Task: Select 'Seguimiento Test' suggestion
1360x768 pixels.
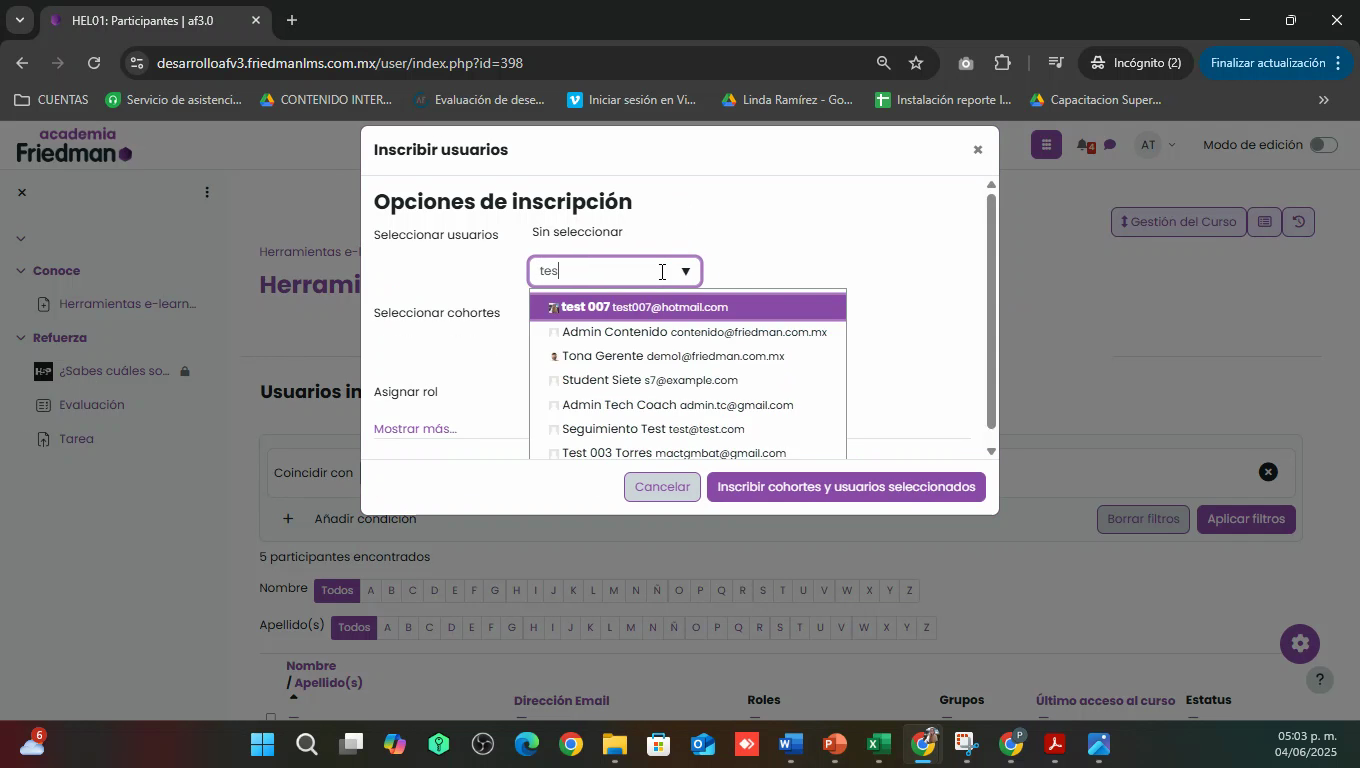Action: [688, 429]
